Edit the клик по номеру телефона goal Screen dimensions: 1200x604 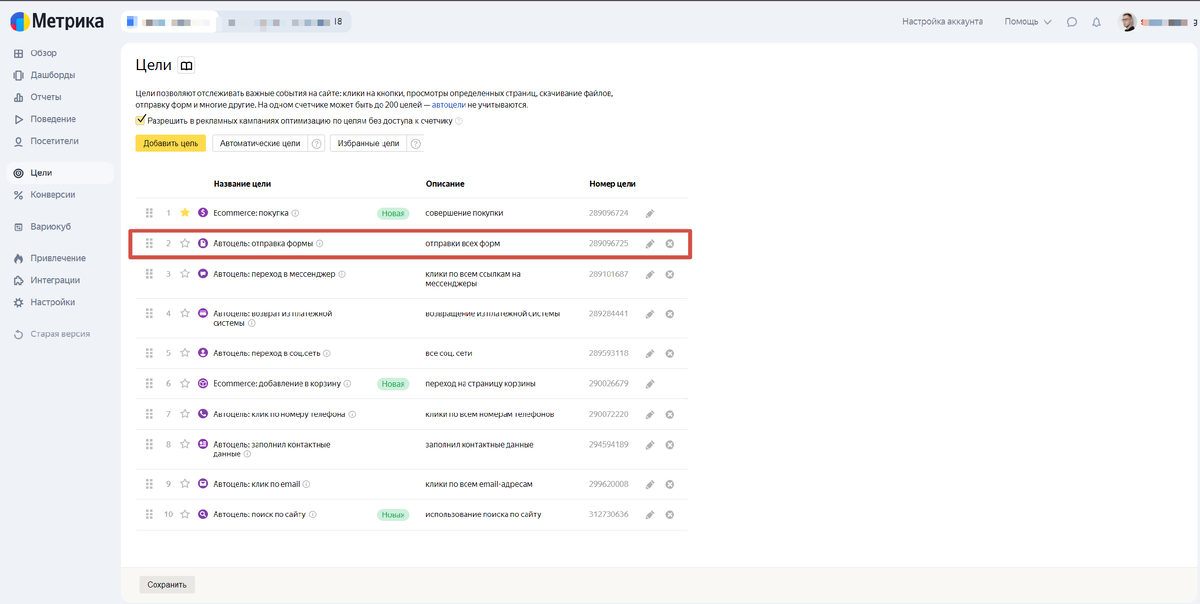click(650, 414)
